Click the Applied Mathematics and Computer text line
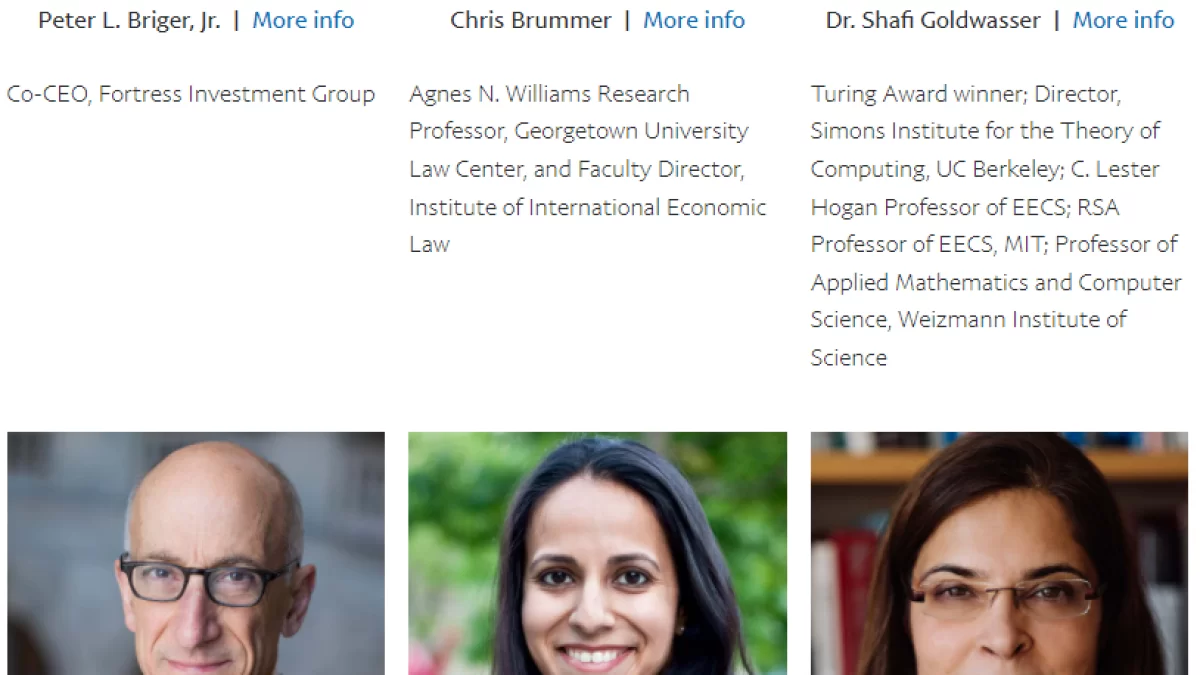1200x675 pixels. pyautogui.click(x=996, y=282)
